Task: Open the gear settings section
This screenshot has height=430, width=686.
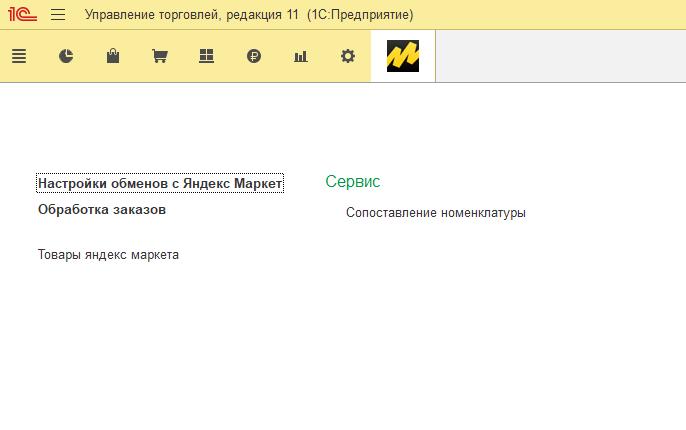Action: coord(348,56)
